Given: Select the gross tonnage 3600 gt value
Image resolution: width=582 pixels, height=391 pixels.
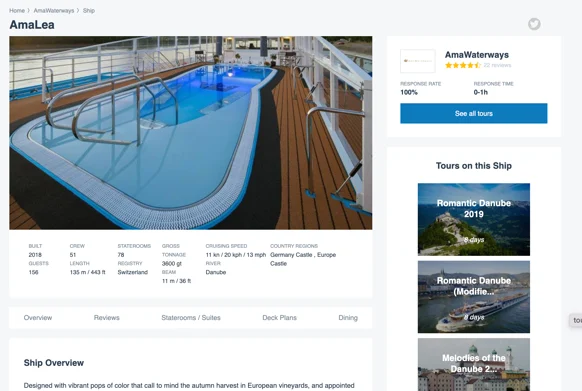Looking at the screenshot, I should [x=172, y=264].
